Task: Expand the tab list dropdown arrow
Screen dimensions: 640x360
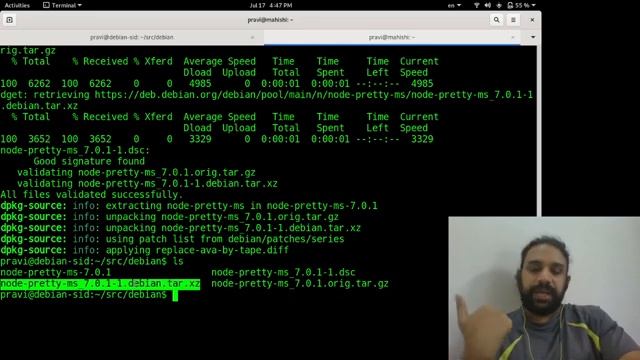Action: click(533, 37)
